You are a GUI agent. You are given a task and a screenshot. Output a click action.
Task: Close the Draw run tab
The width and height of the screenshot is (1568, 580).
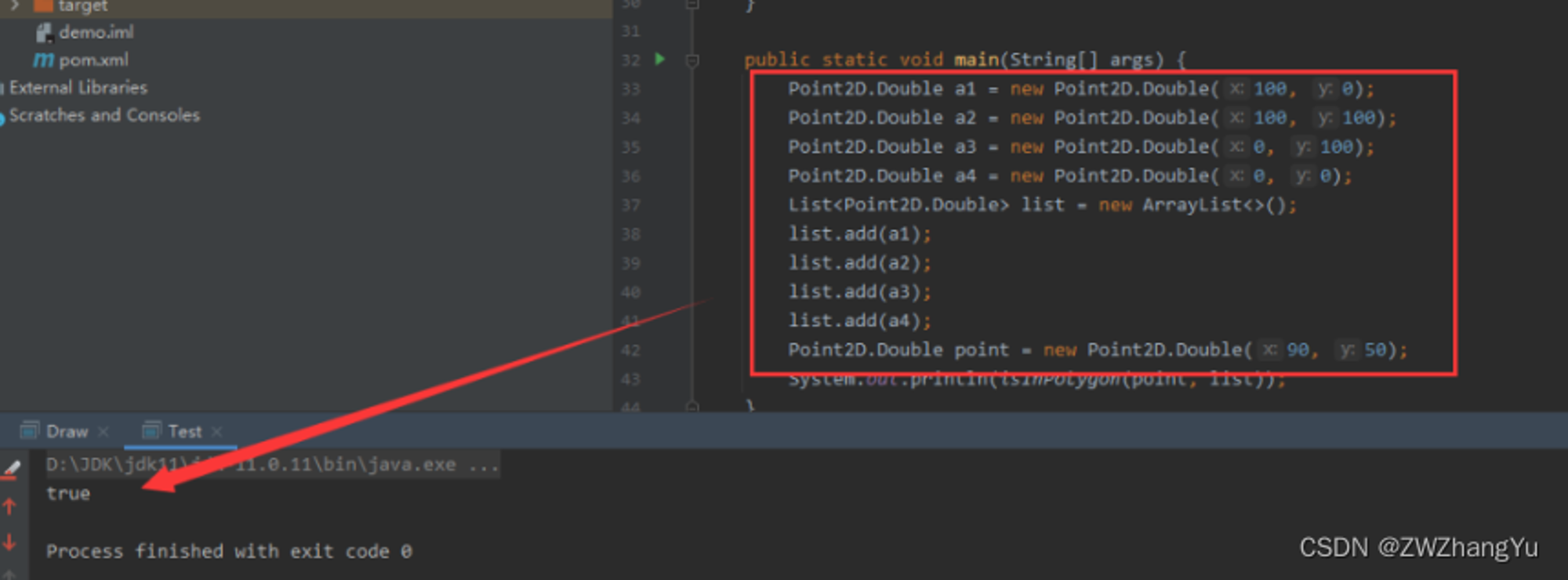click(x=103, y=432)
